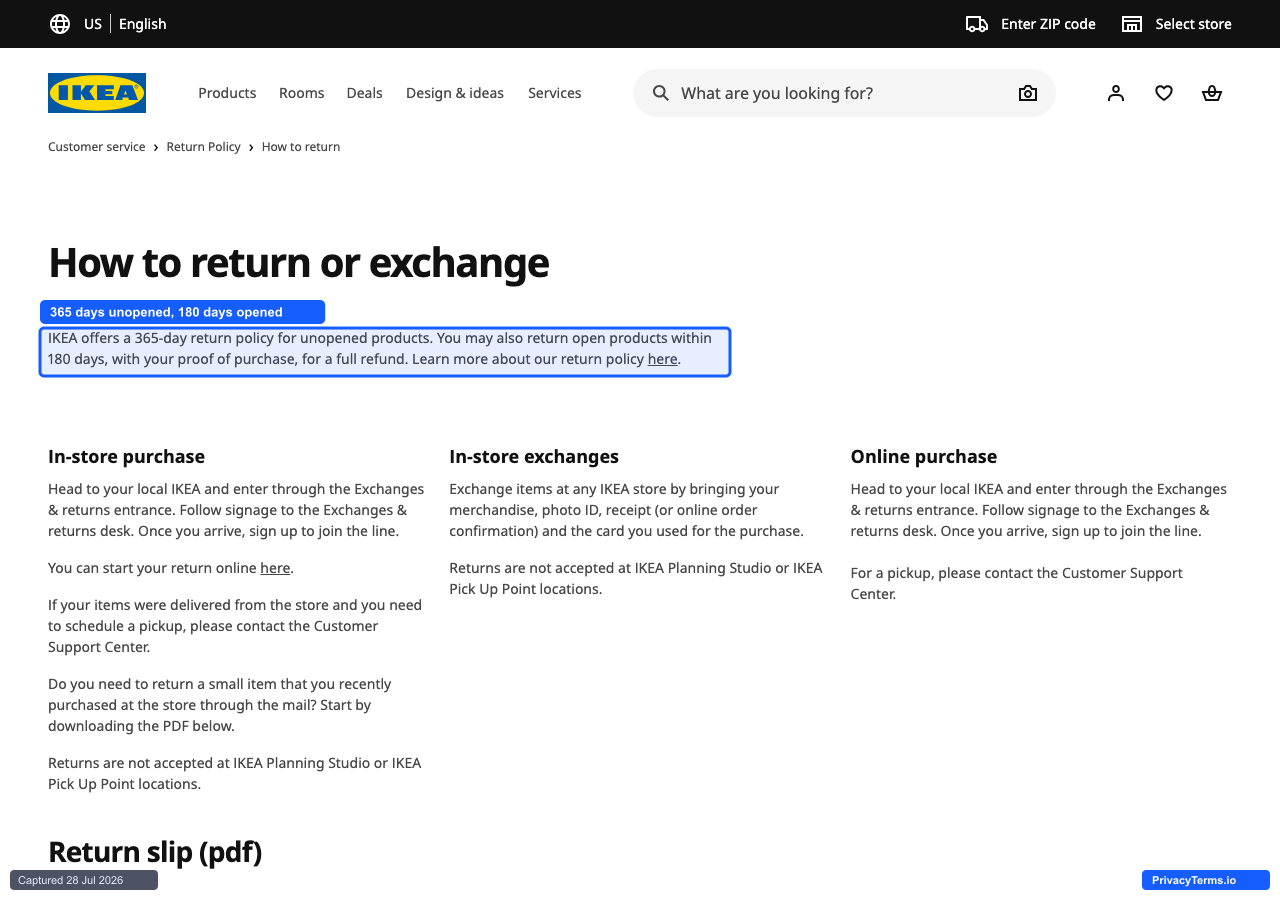This screenshot has width=1280, height=900.
Task: Click the In-store purchase heading
Action: (x=126, y=457)
